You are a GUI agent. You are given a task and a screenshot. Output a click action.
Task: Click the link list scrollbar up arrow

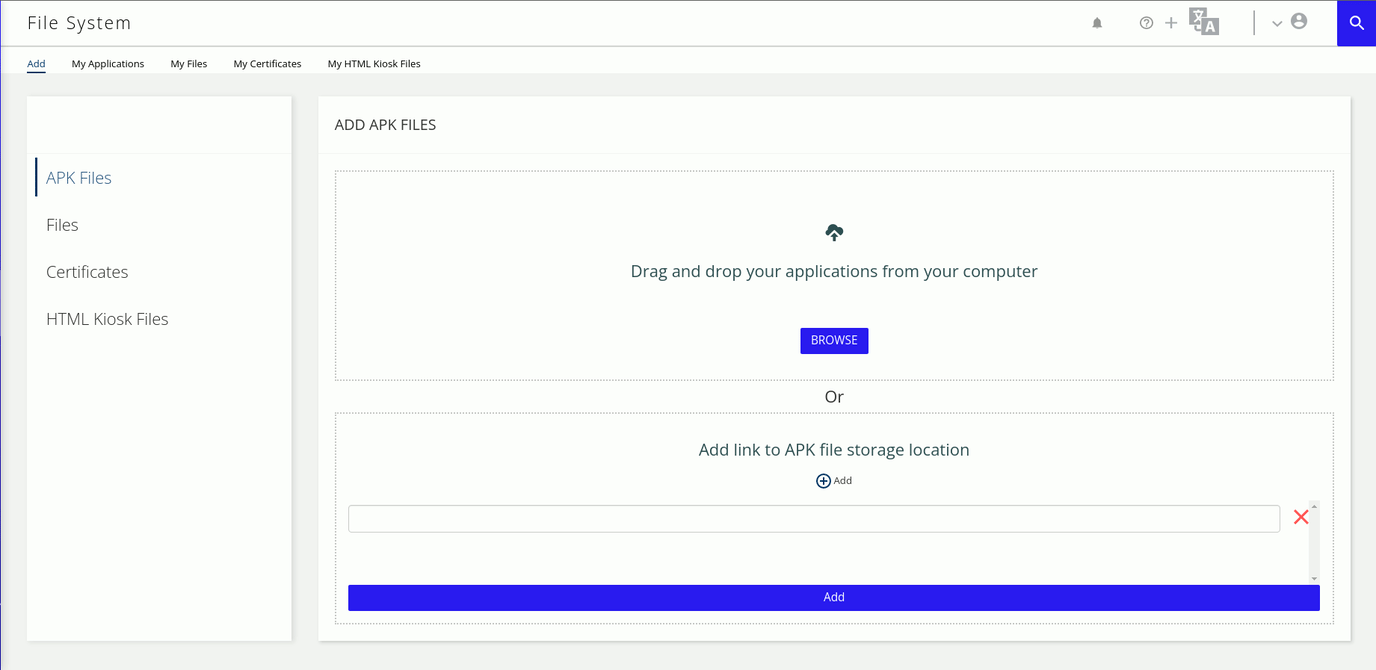click(1314, 507)
